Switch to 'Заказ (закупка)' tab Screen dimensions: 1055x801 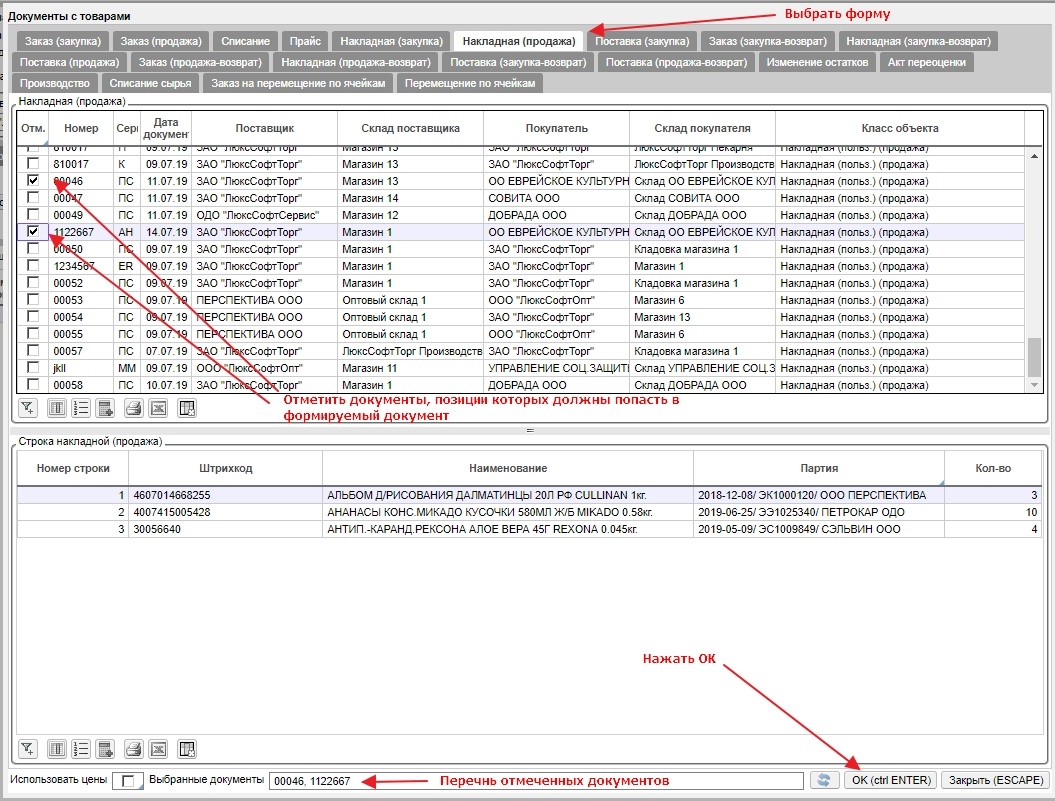62,41
